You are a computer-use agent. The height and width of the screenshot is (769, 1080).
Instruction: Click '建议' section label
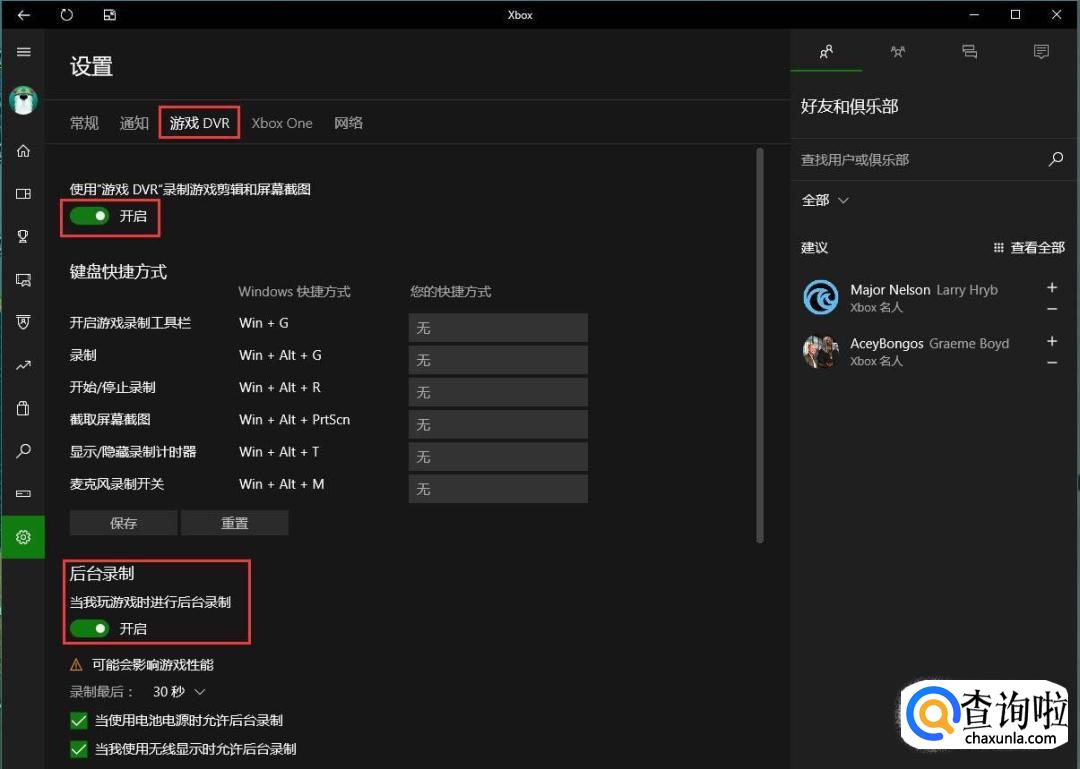[x=814, y=248]
